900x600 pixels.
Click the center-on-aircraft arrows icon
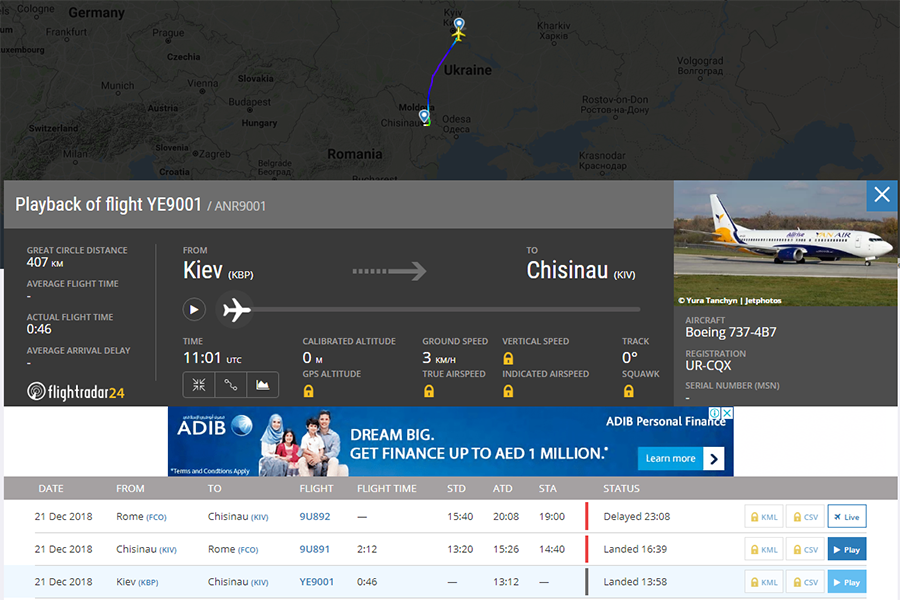tap(199, 384)
